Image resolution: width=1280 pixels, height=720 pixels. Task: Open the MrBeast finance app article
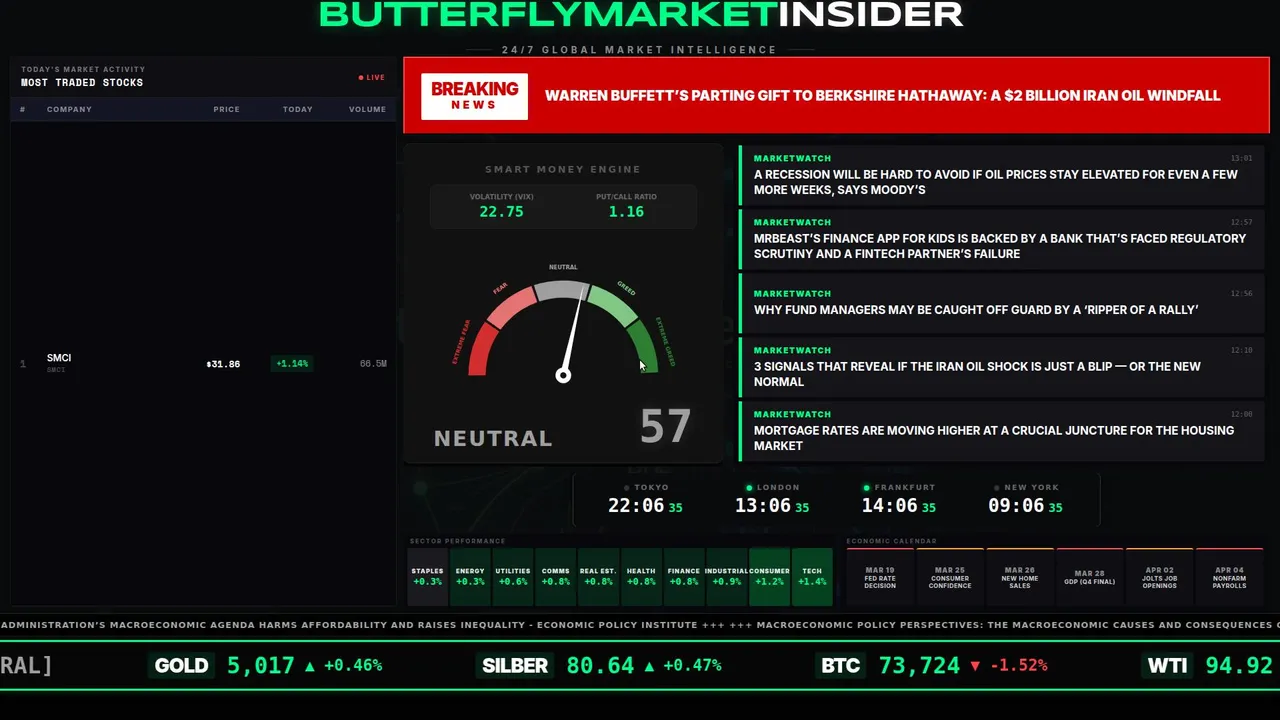click(x=1002, y=239)
